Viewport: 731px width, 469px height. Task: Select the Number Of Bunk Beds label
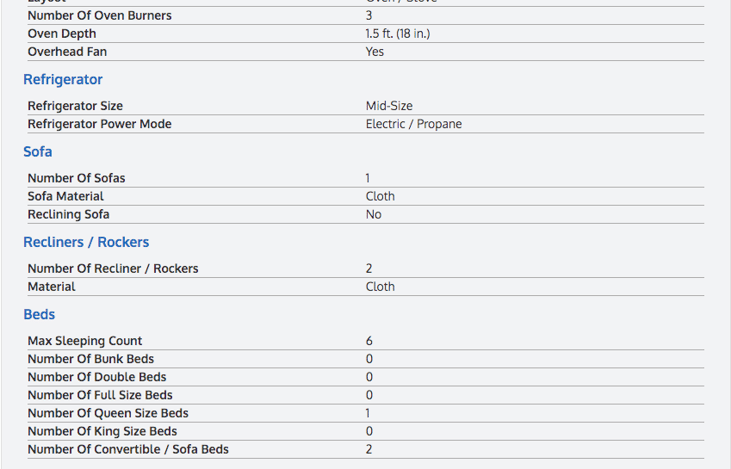point(91,359)
